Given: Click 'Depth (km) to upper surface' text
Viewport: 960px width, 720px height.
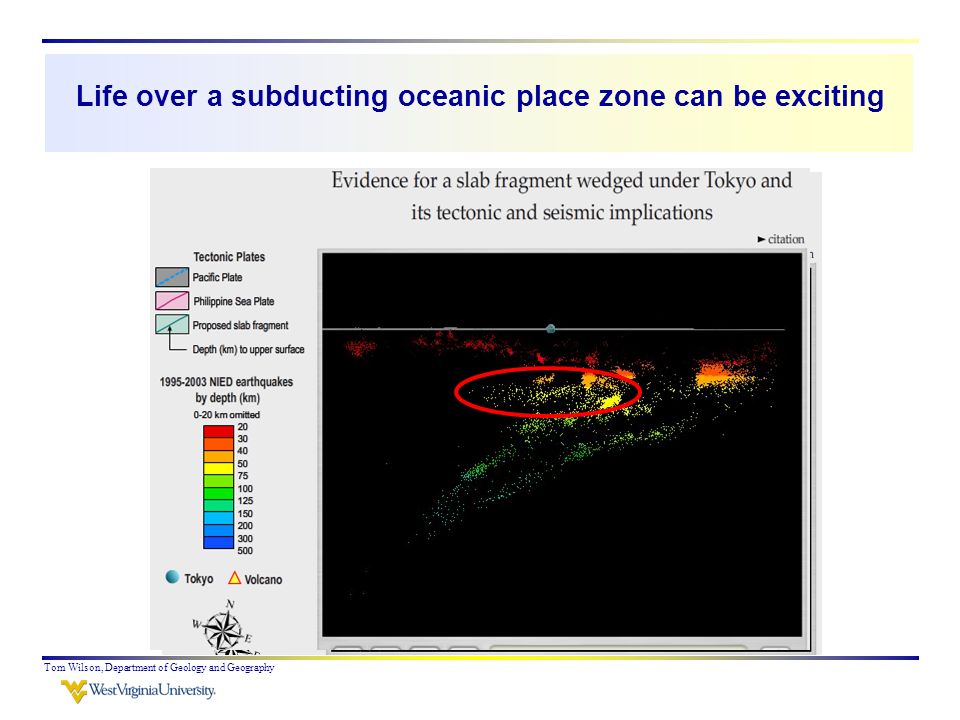Looking at the screenshot, I should pyautogui.click(x=248, y=350).
